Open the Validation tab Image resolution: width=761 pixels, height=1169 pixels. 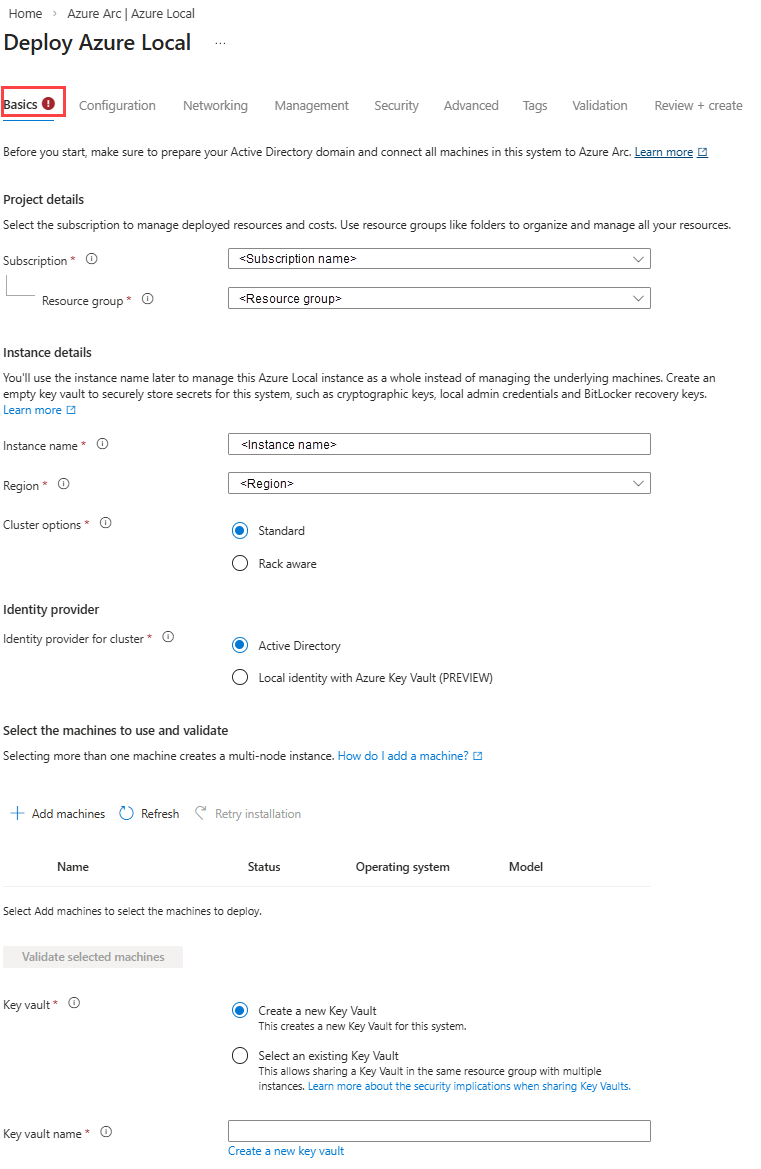[x=600, y=106]
